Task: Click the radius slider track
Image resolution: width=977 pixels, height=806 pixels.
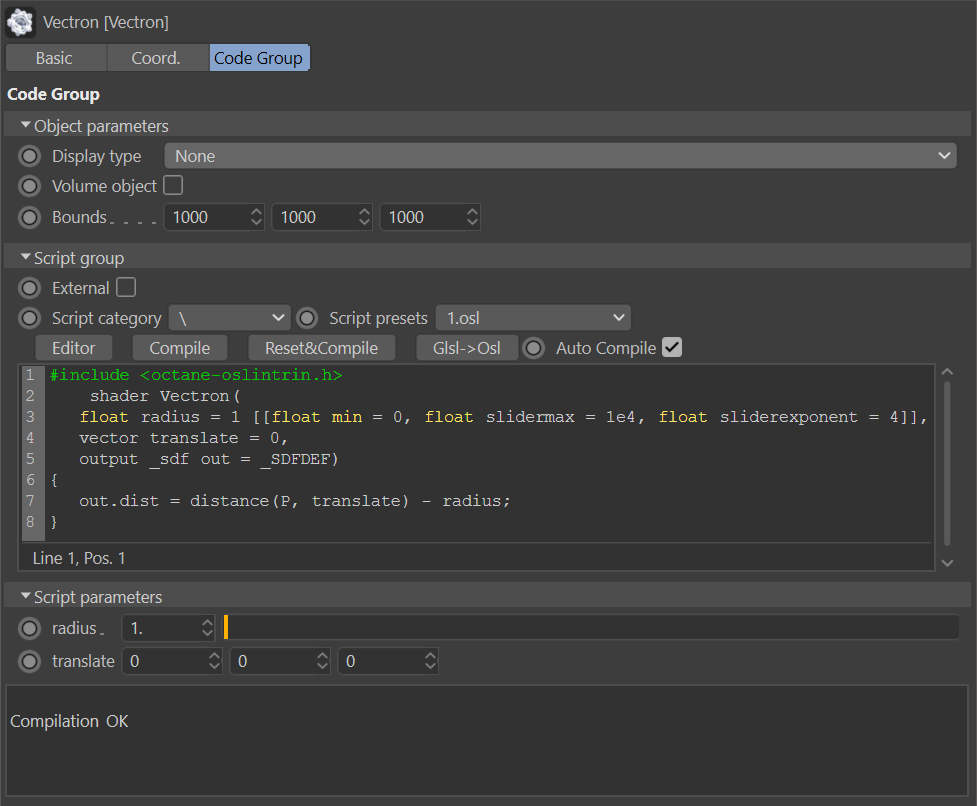Action: pos(591,627)
